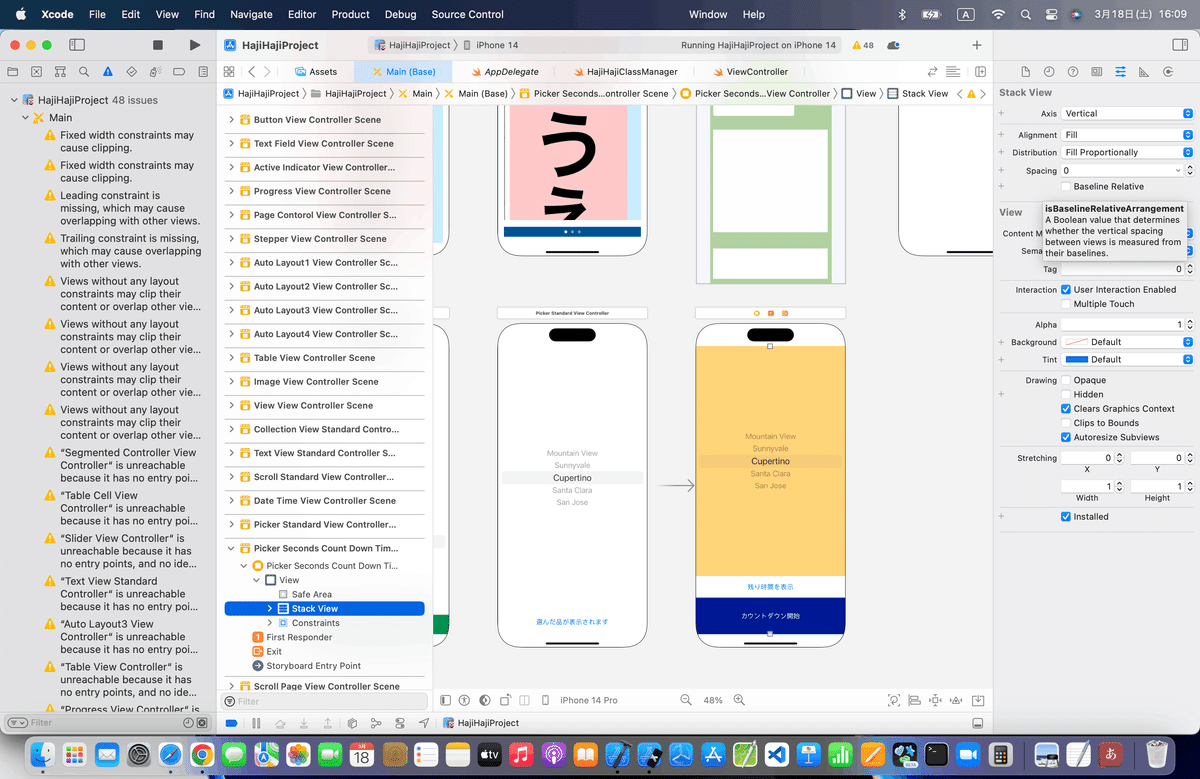Uncheck Autoresize Subviews

pyautogui.click(x=1066, y=438)
